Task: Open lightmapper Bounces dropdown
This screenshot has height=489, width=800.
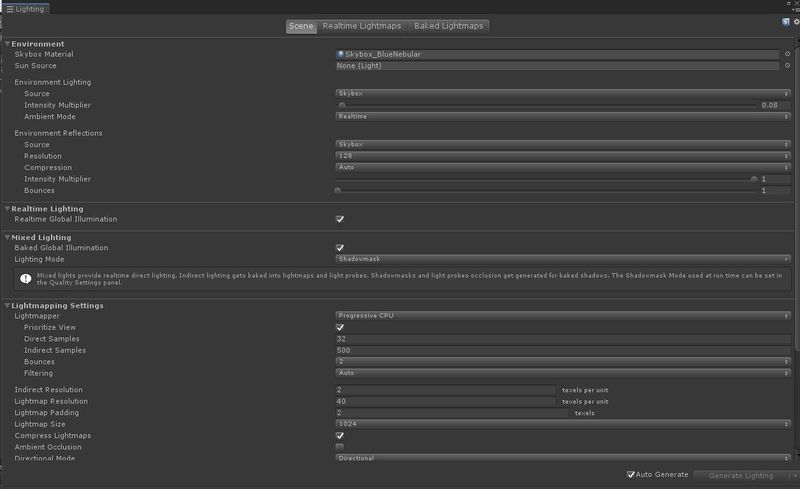Action: pyautogui.click(x=563, y=361)
